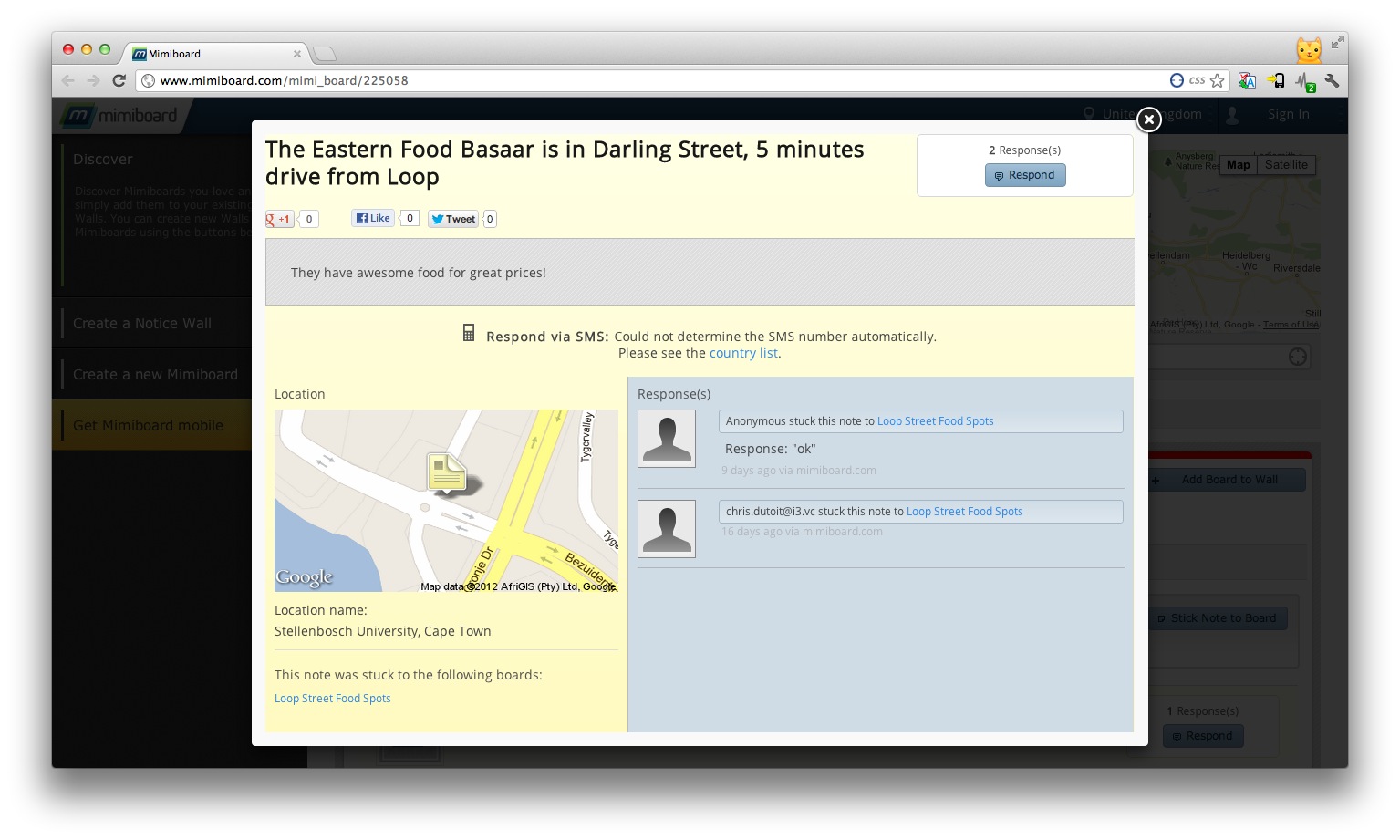Select the Mimiboard browser tab
The height and width of the screenshot is (840, 1400).
(x=216, y=54)
